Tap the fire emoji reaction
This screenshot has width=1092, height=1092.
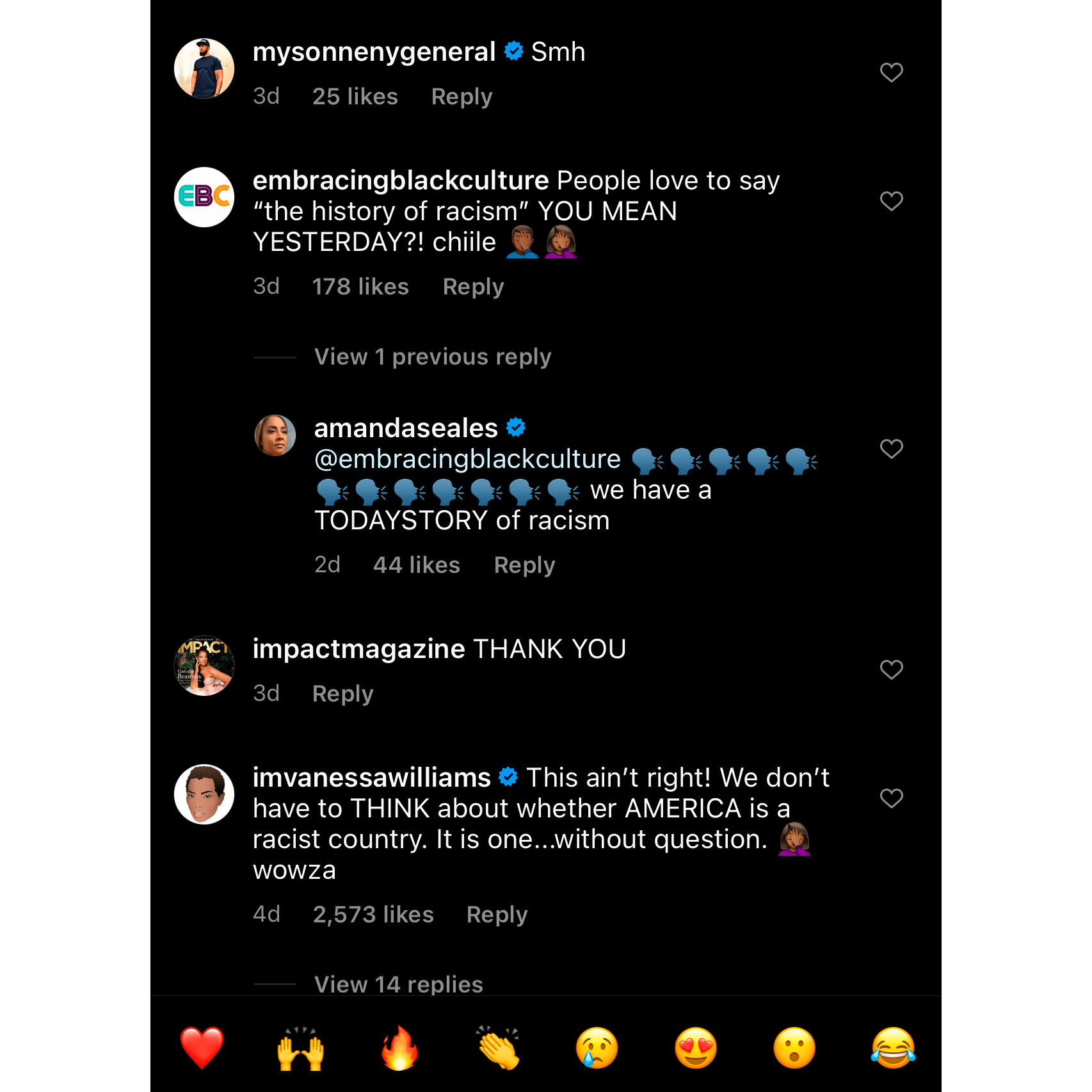coord(399,1048)
